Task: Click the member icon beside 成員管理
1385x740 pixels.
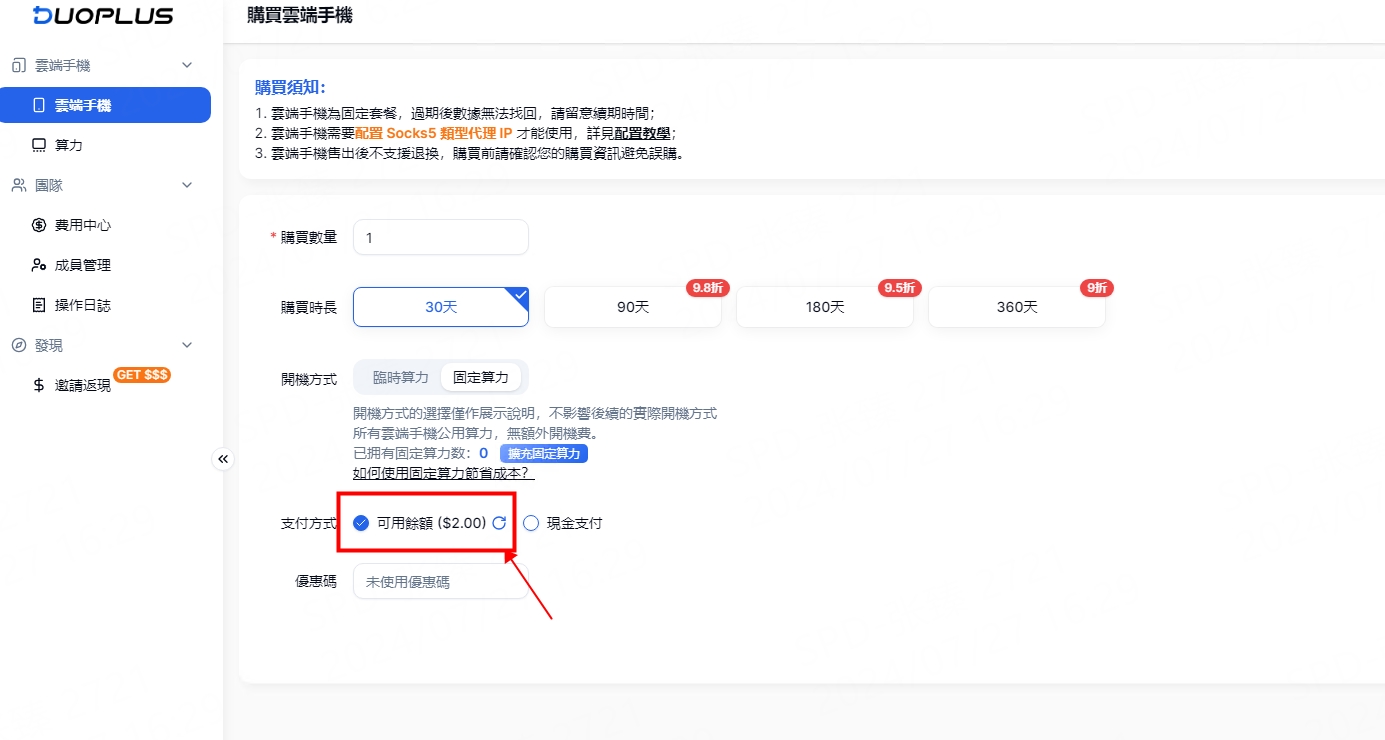Action: [x=40, y=265]
